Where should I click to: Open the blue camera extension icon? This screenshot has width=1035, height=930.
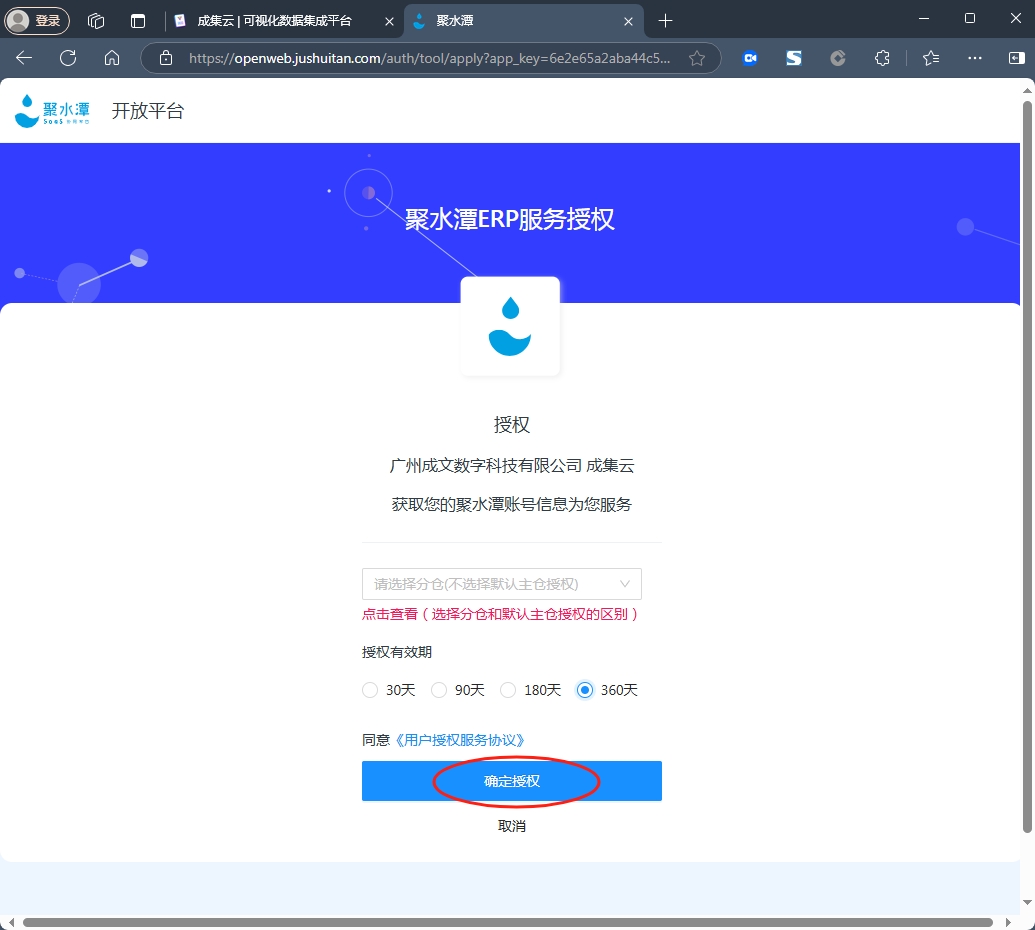coord(750,58)
